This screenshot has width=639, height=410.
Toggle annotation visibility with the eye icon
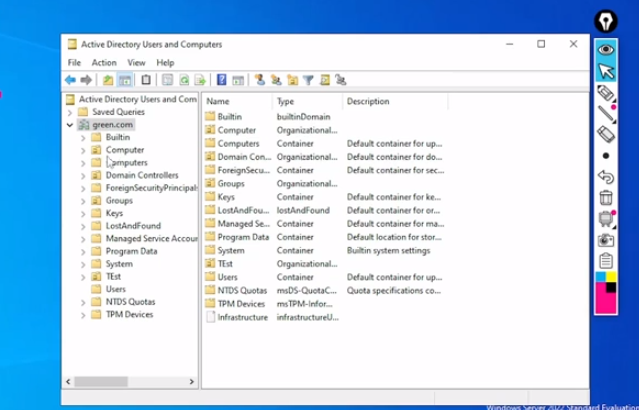coord(606,50)
